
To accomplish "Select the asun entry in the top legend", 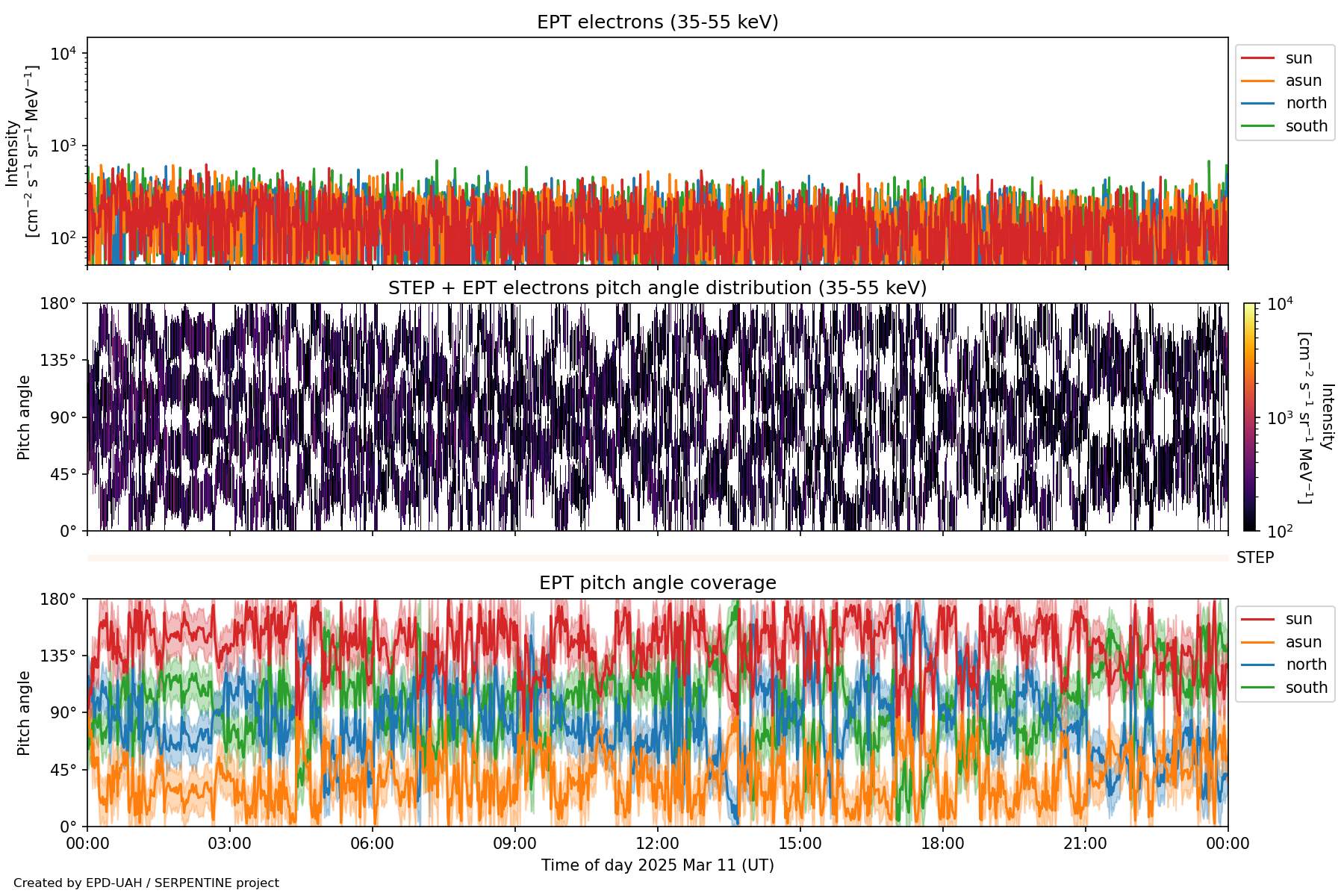I will 1303,81.
